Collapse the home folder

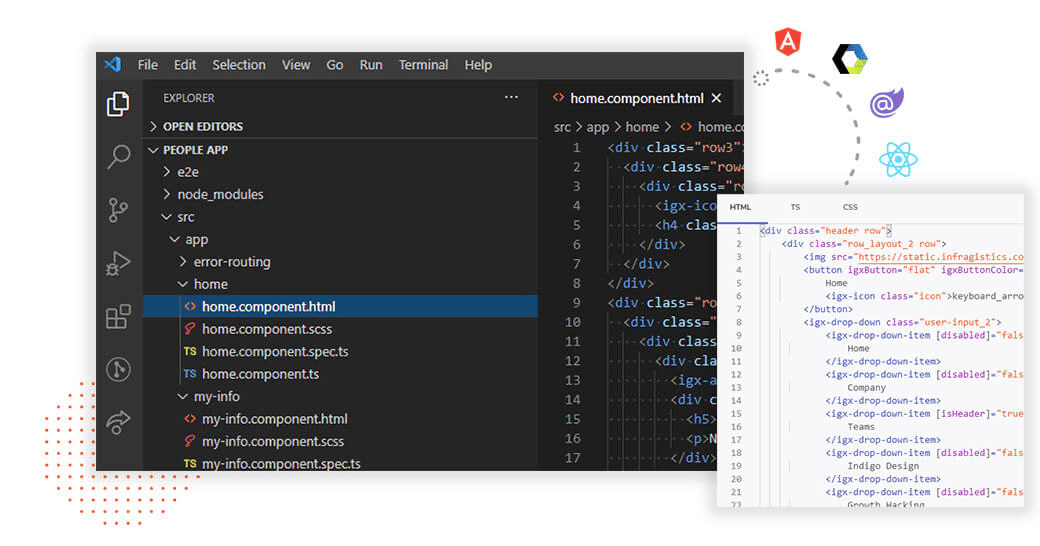tap(182, 284)
